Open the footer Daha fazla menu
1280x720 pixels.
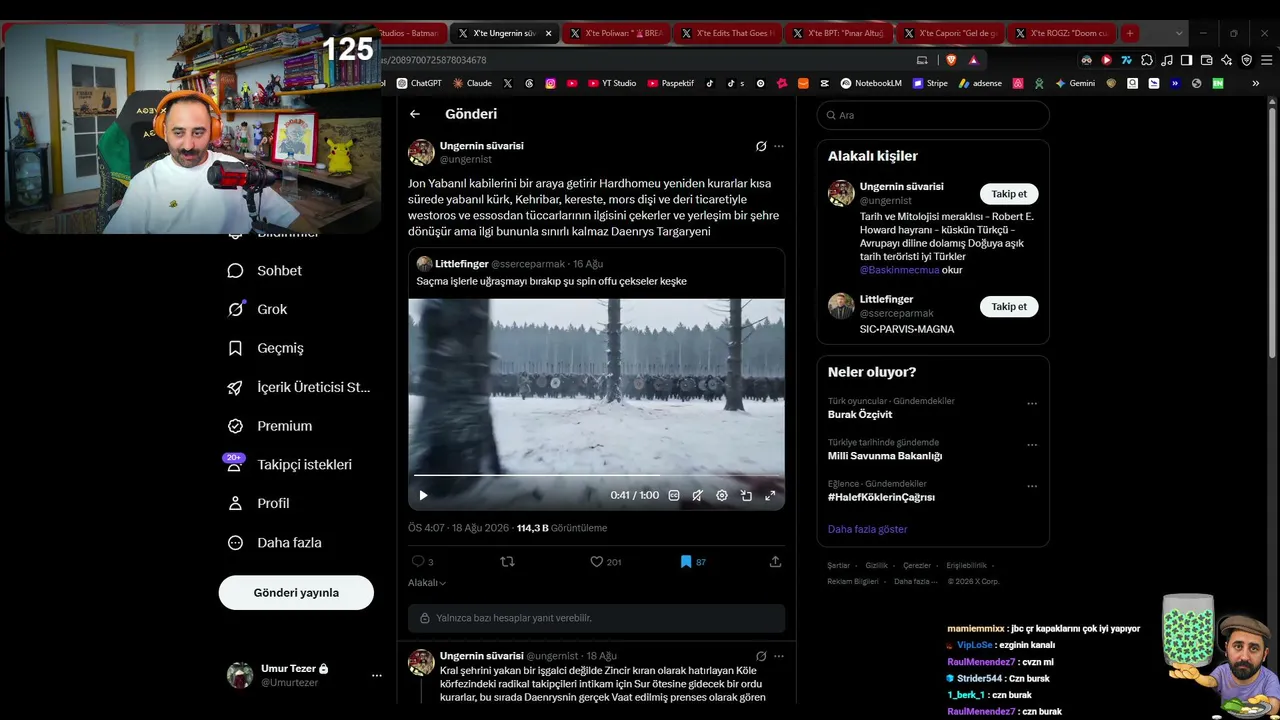[x=916, y=581]
